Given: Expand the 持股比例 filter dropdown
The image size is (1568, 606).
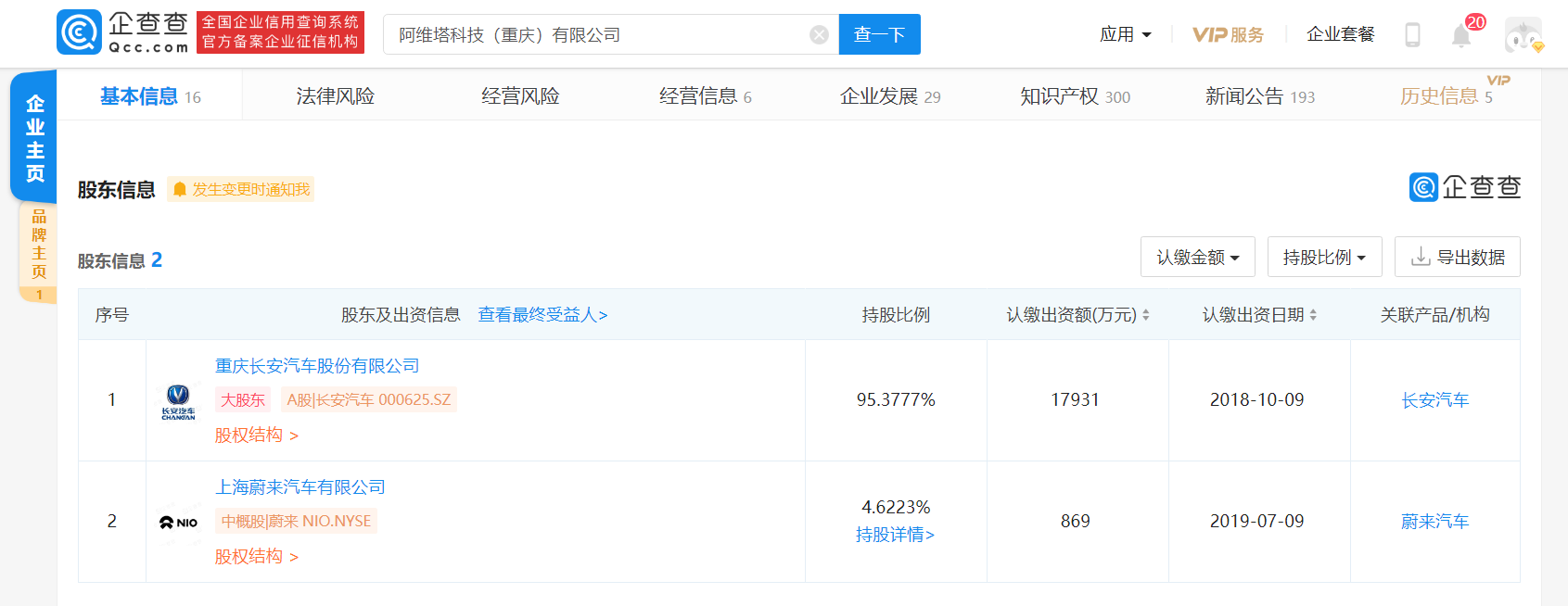Looking at the screenshot, I should [x=1324, y=257].
